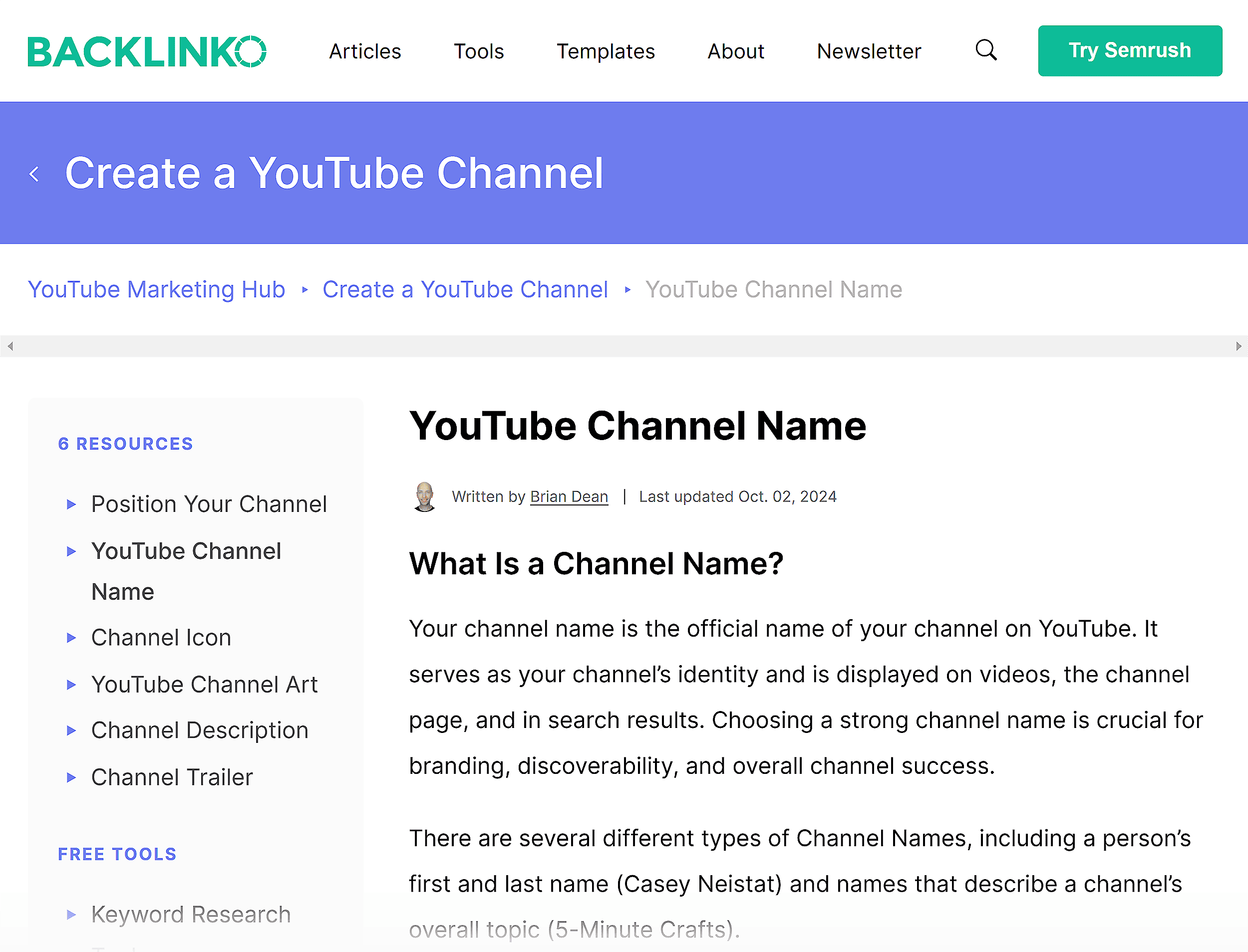Open the search magnifier icon
Screen dimensions: 1248x952
pos(986,50)
